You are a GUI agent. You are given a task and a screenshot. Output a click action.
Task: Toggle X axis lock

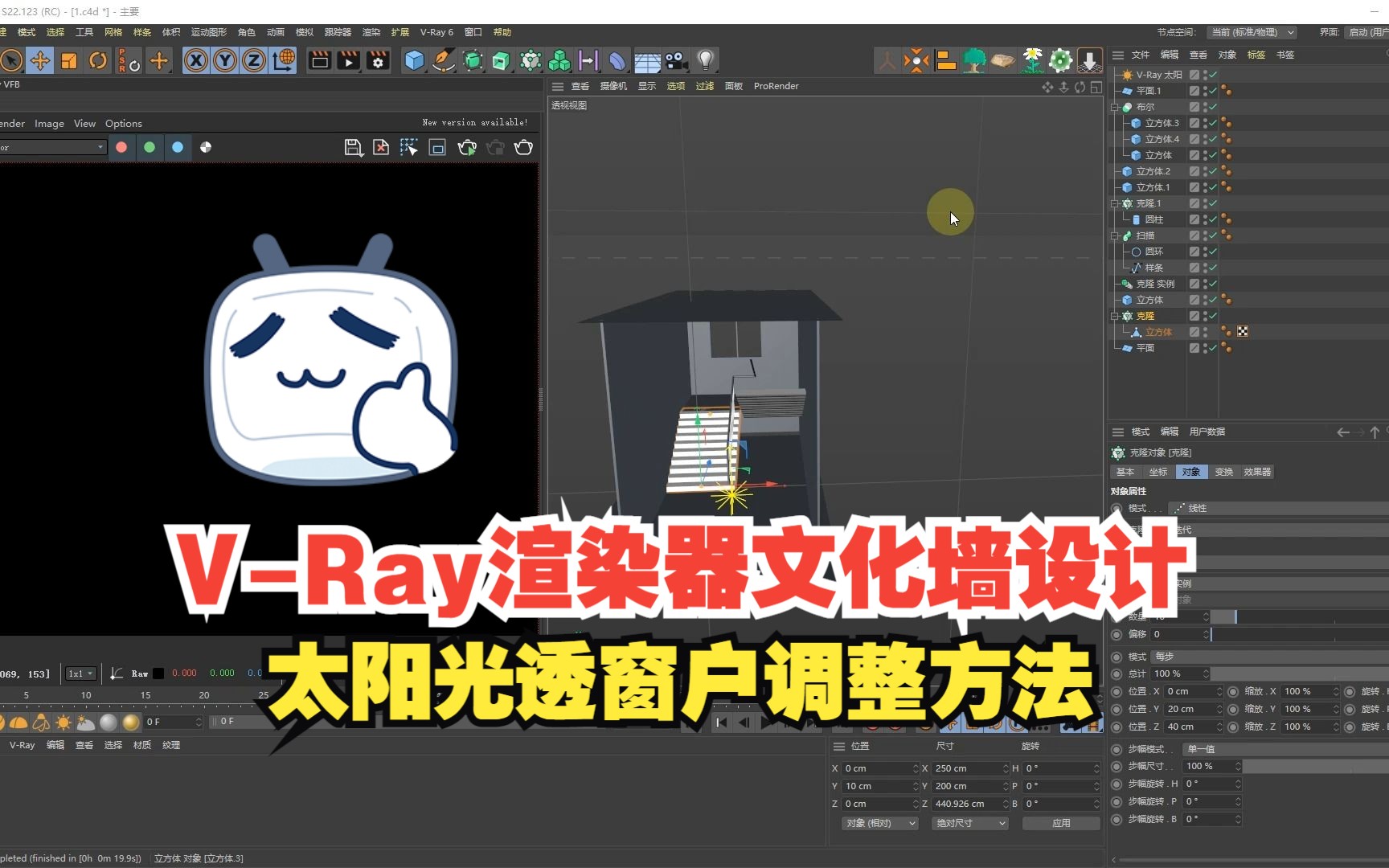coord(196,60)
